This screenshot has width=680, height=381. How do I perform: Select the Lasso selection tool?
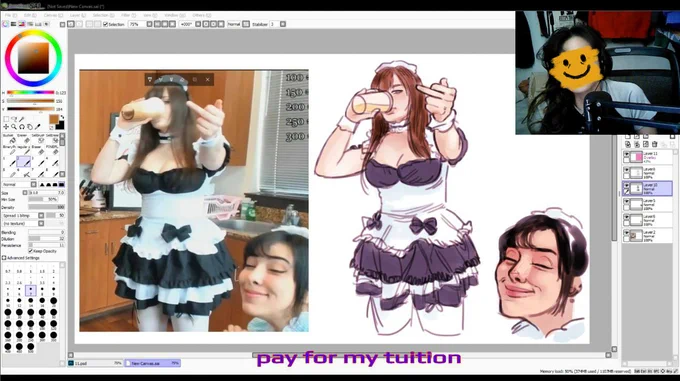14,119
